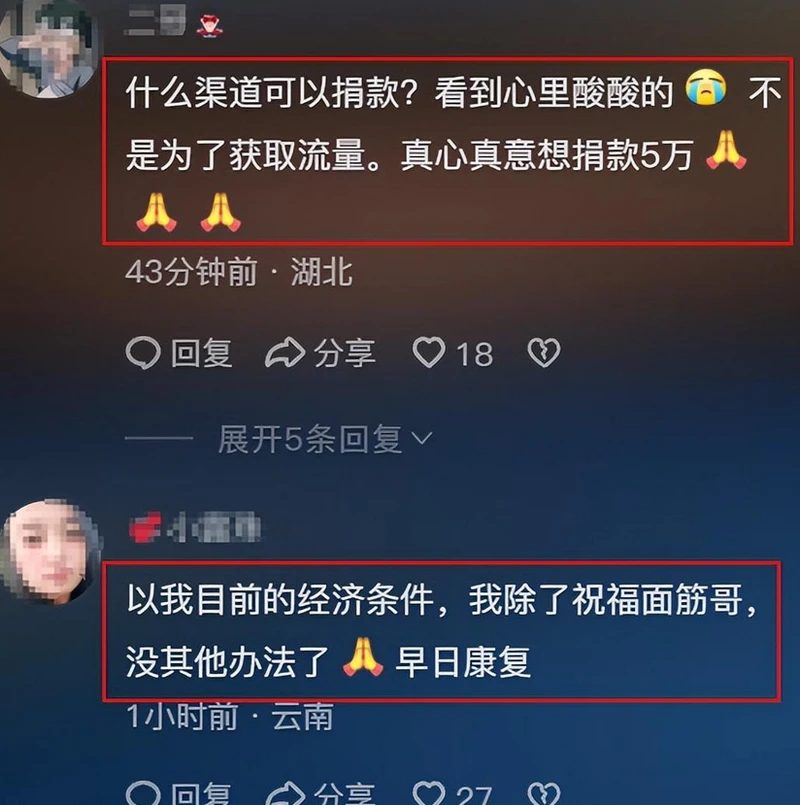This screenshot has width=800, height=805.
Task: Click the 分享 label under the first comment
Action: tap(345, 353)
